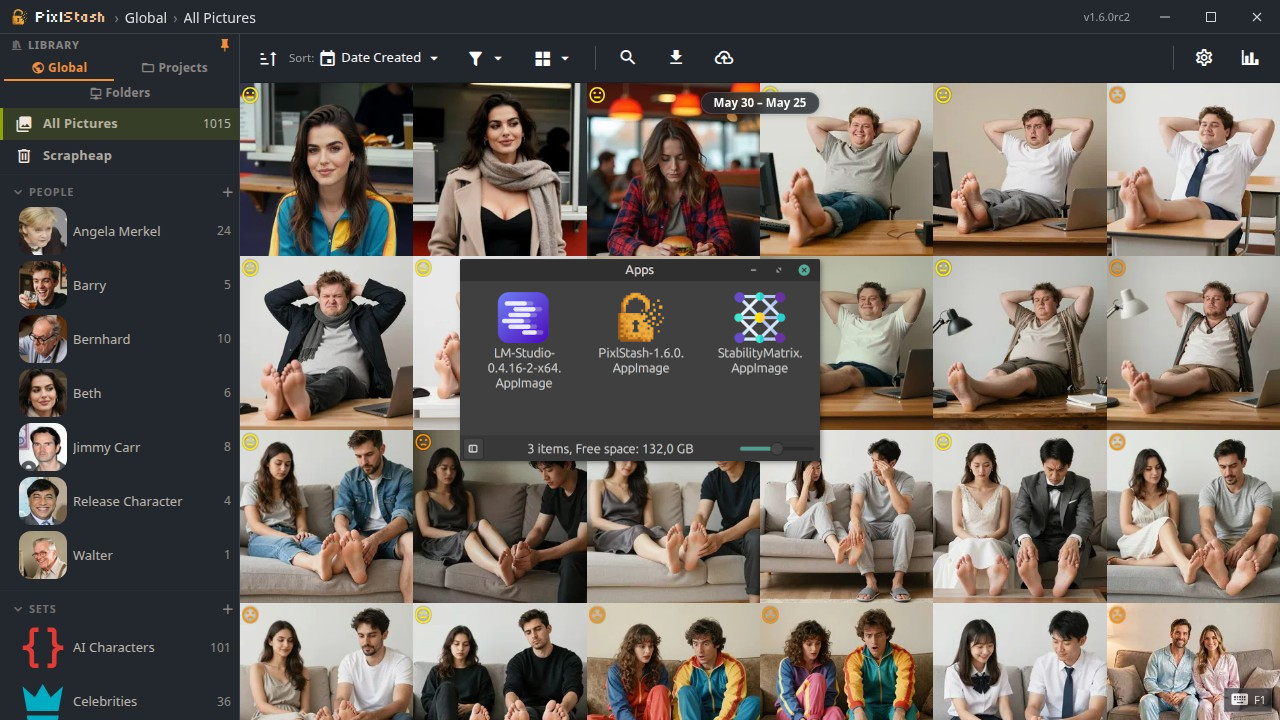Toggle the library panel pin
1280x720 pixels.
(225, 45)
